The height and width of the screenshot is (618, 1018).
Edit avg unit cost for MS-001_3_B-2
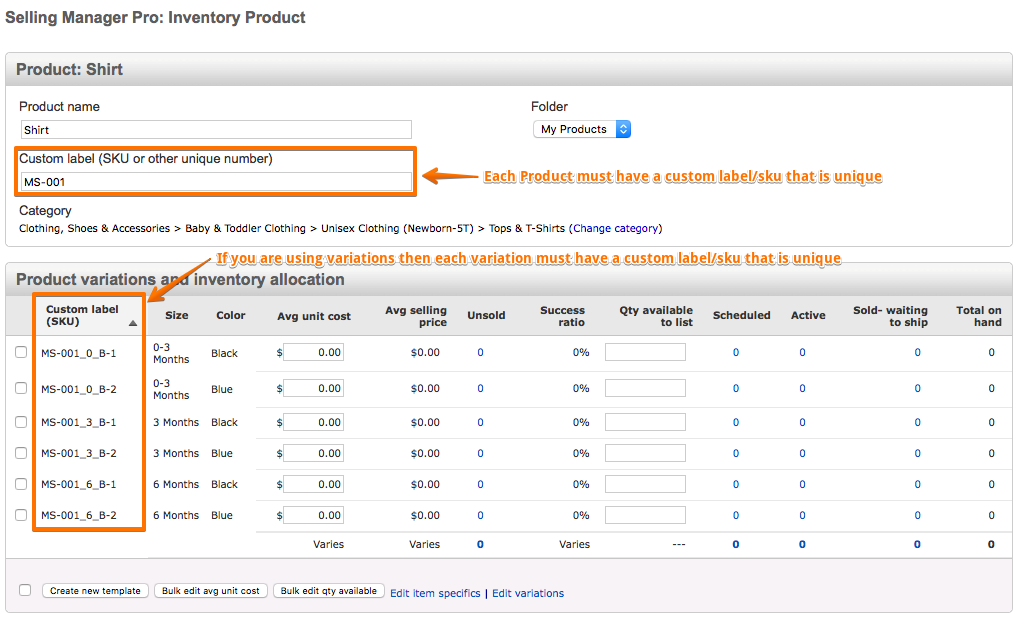313,453
